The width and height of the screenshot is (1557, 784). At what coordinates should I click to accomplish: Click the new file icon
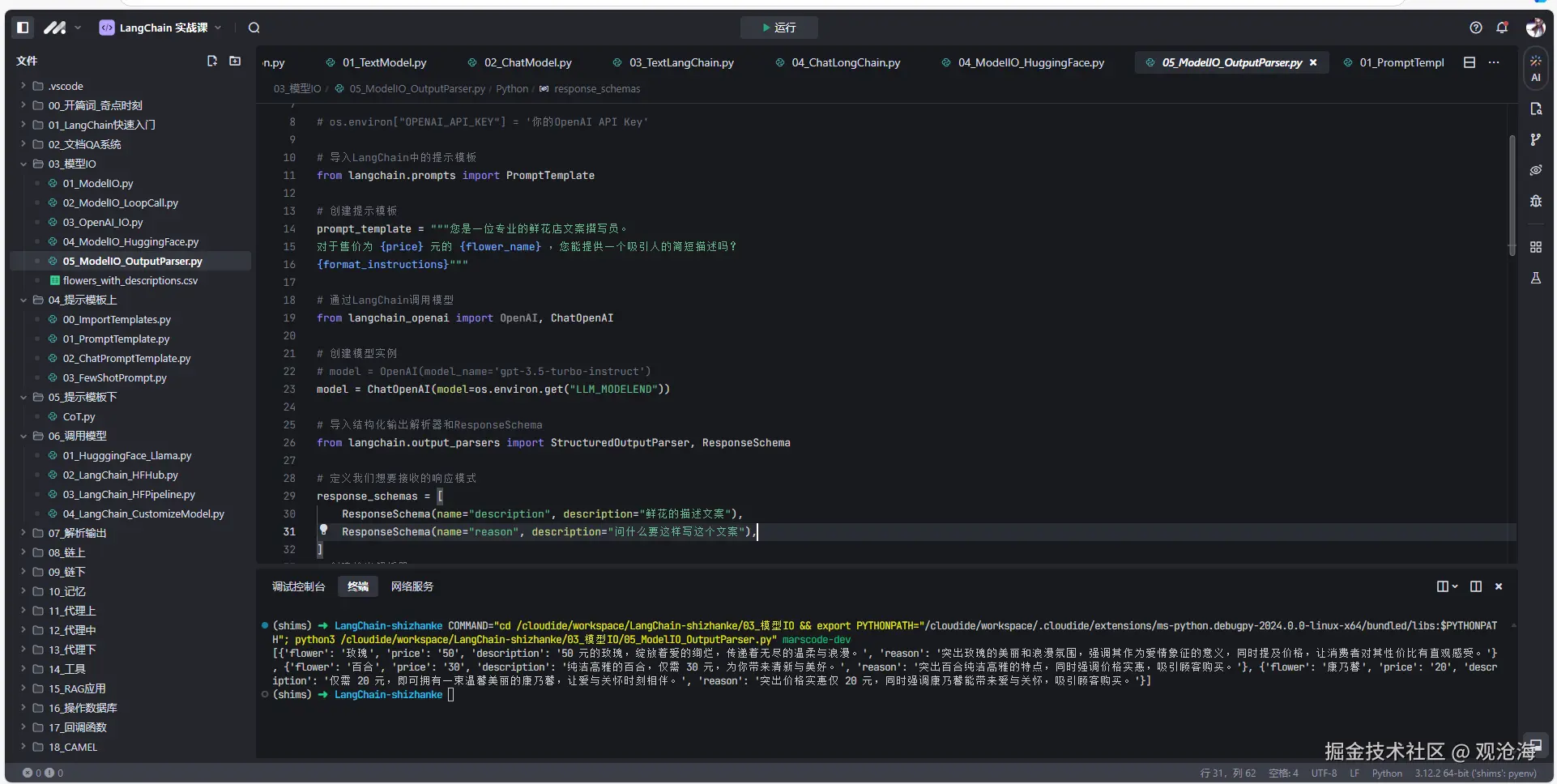click(x=212, y=61)
